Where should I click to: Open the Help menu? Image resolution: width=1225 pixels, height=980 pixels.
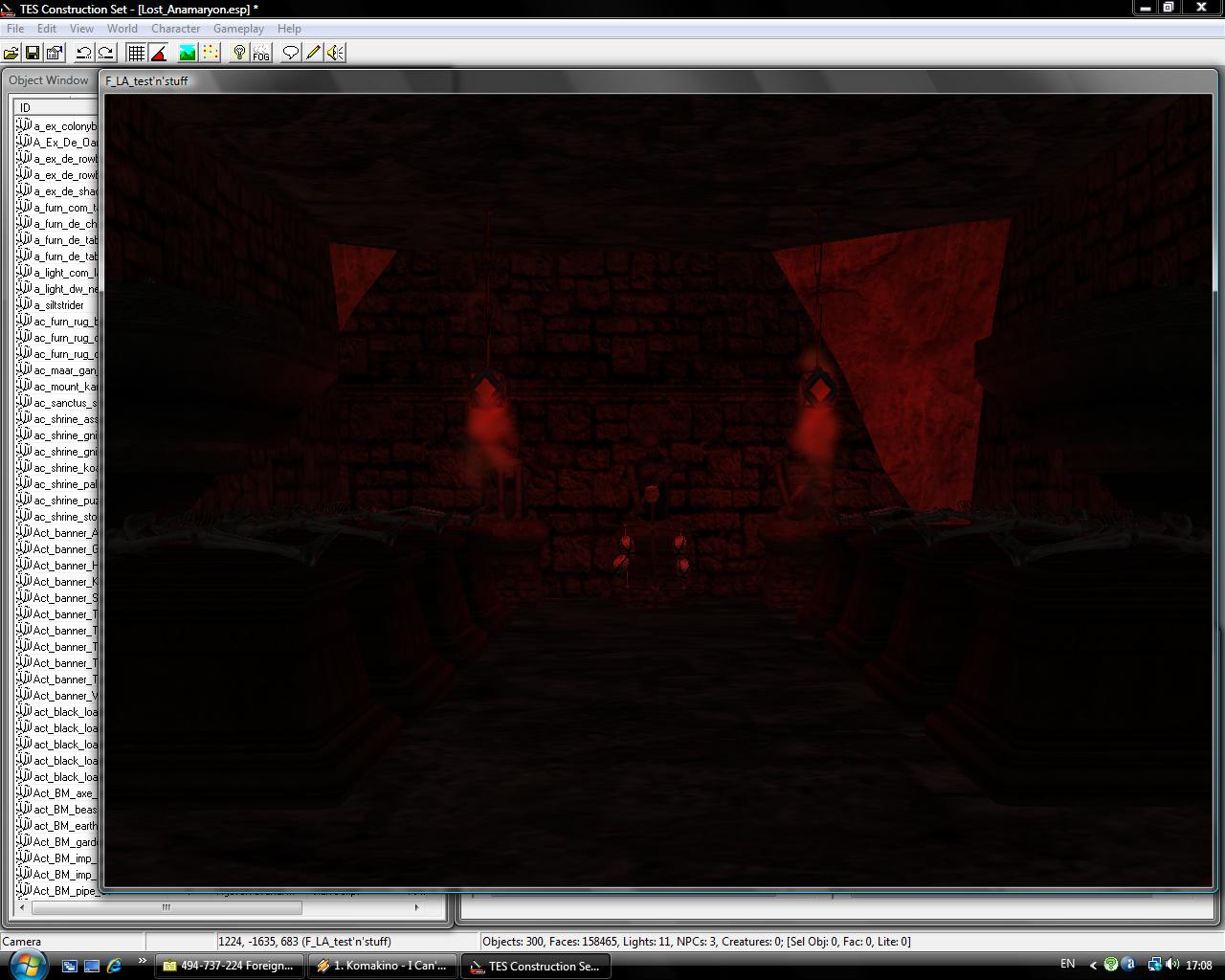point(289,29)
